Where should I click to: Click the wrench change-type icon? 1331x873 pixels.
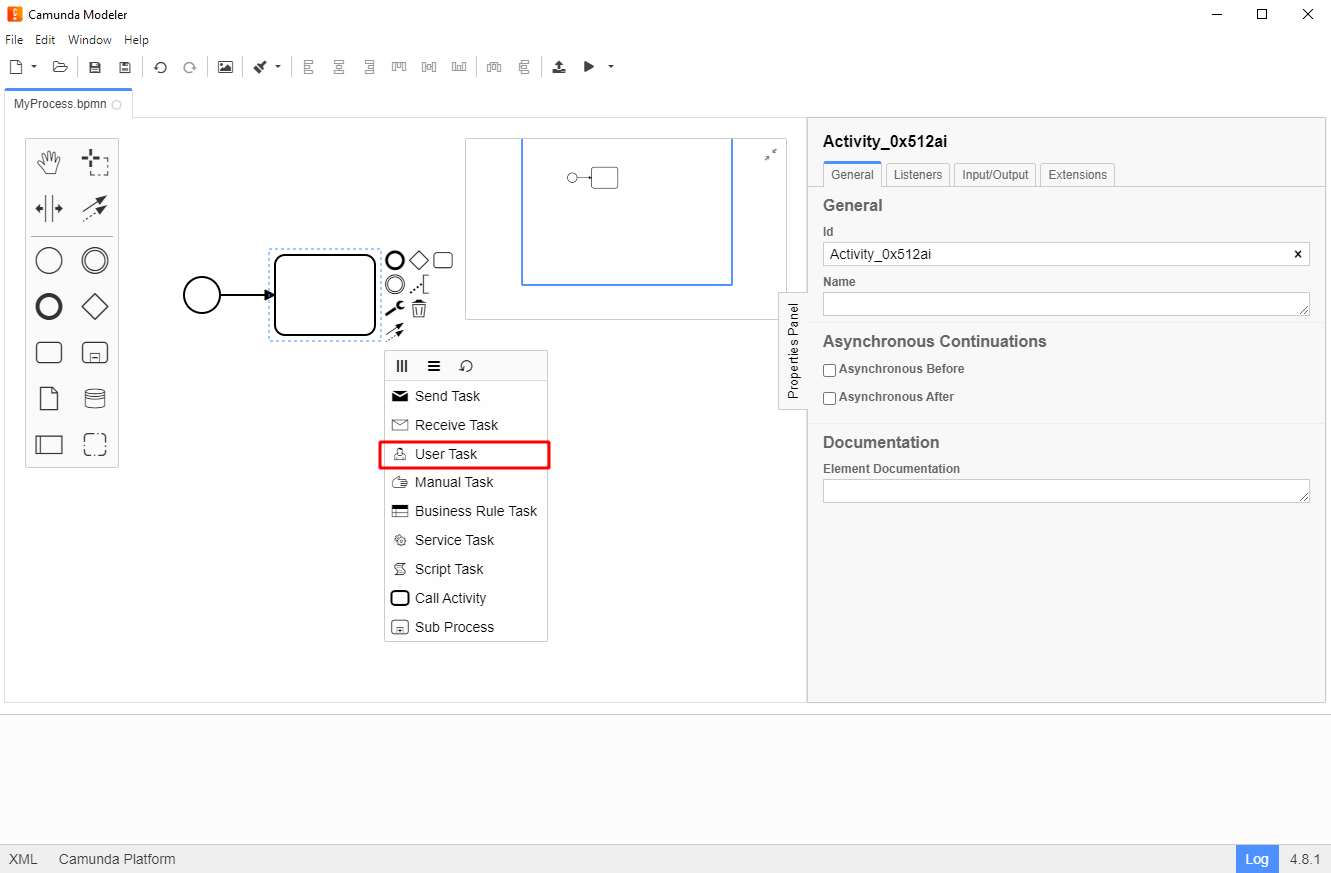point(395,309)
